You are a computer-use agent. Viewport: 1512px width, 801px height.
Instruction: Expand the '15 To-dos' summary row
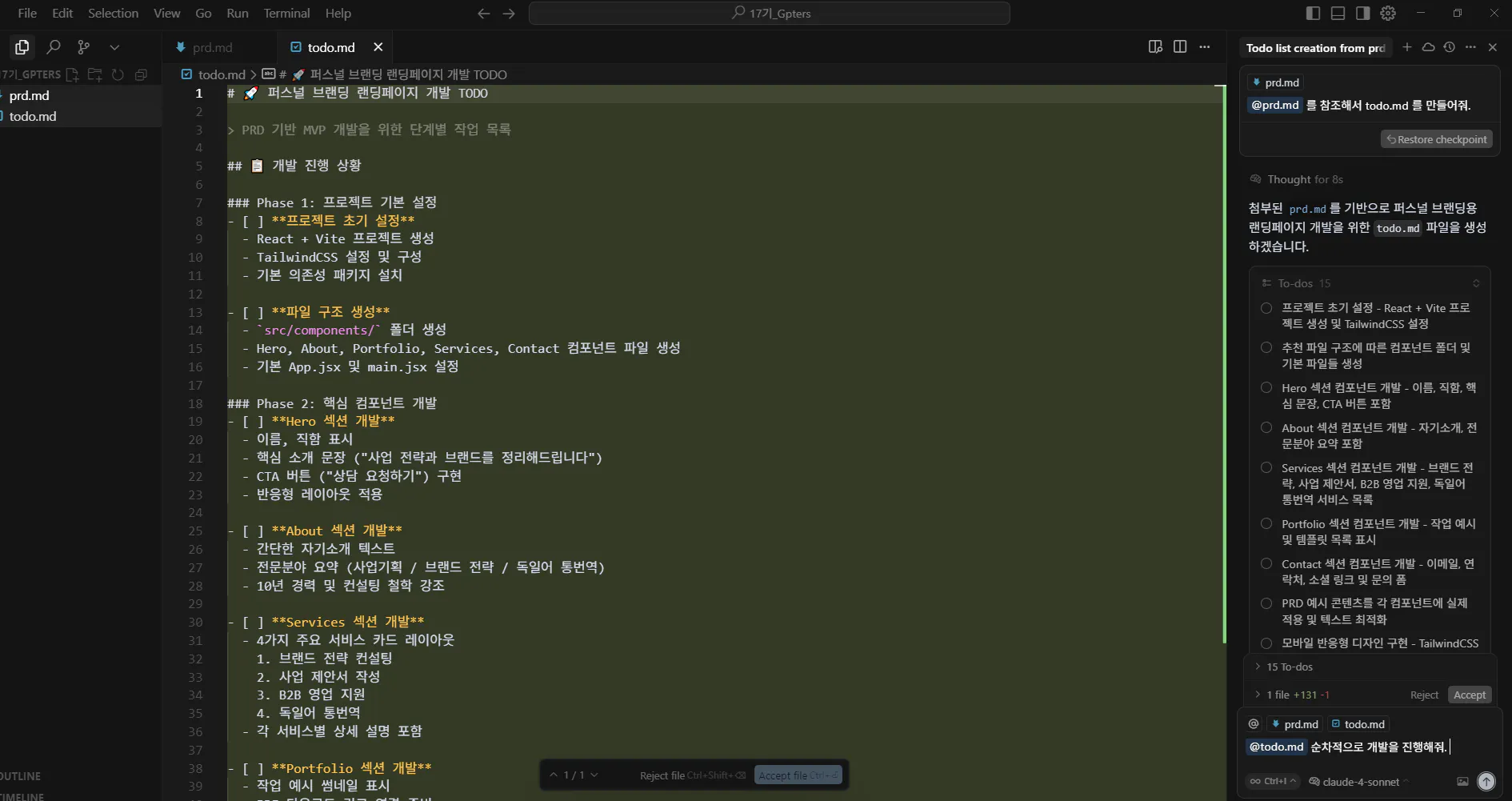tap(1290, 667)
